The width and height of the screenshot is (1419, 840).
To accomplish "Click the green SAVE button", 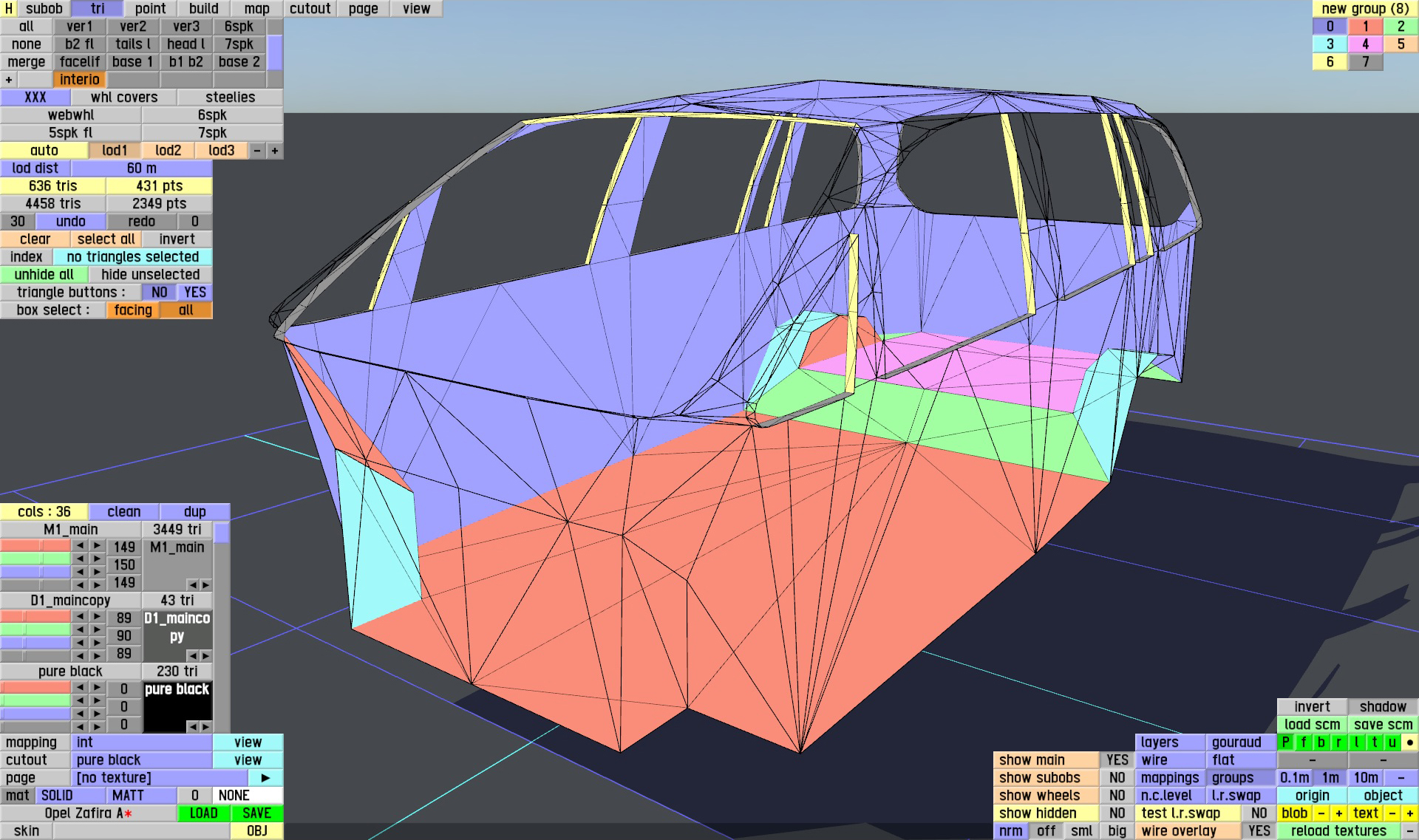I will pos(256,813).
